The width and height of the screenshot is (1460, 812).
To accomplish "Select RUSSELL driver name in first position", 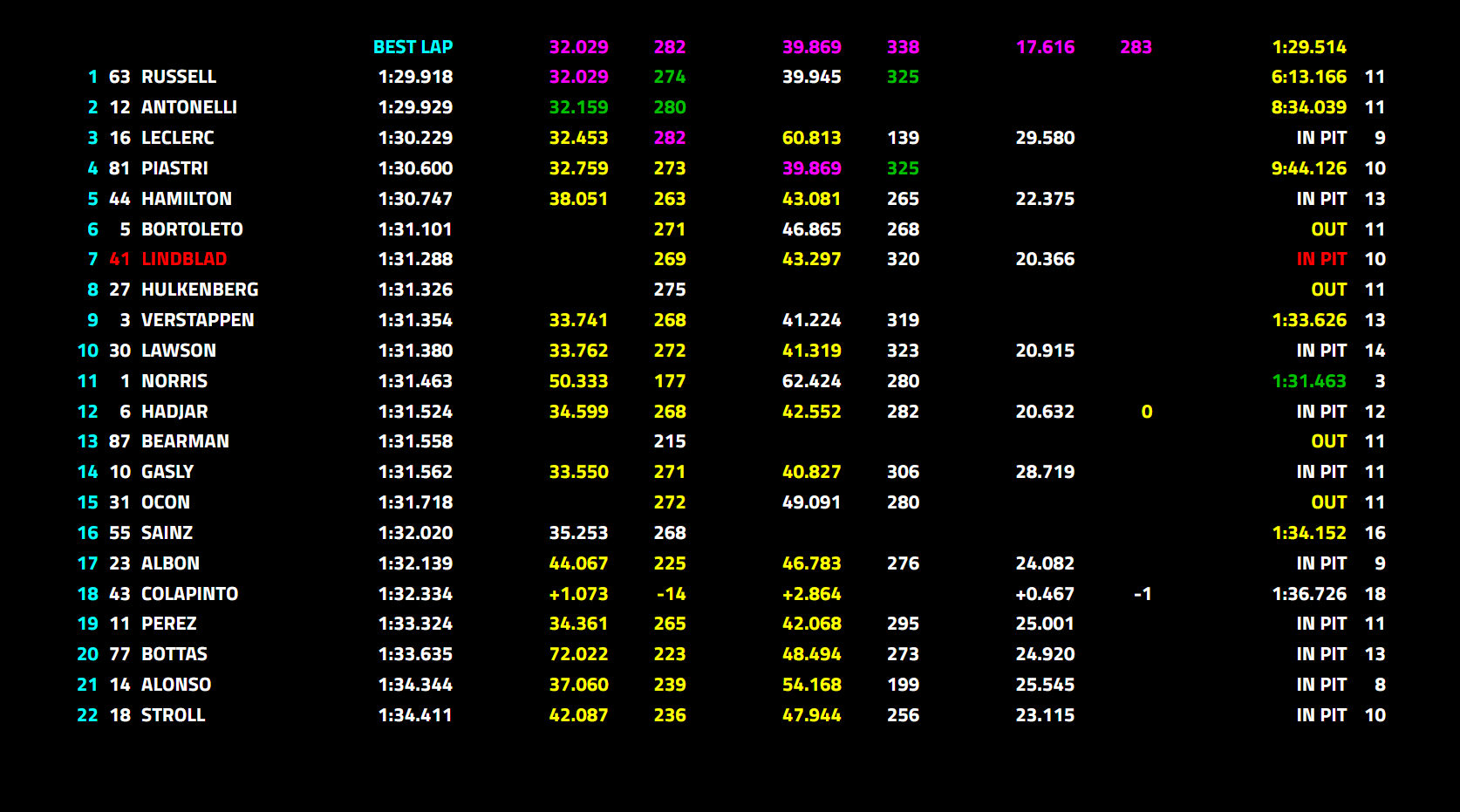I will coord(179,77).
